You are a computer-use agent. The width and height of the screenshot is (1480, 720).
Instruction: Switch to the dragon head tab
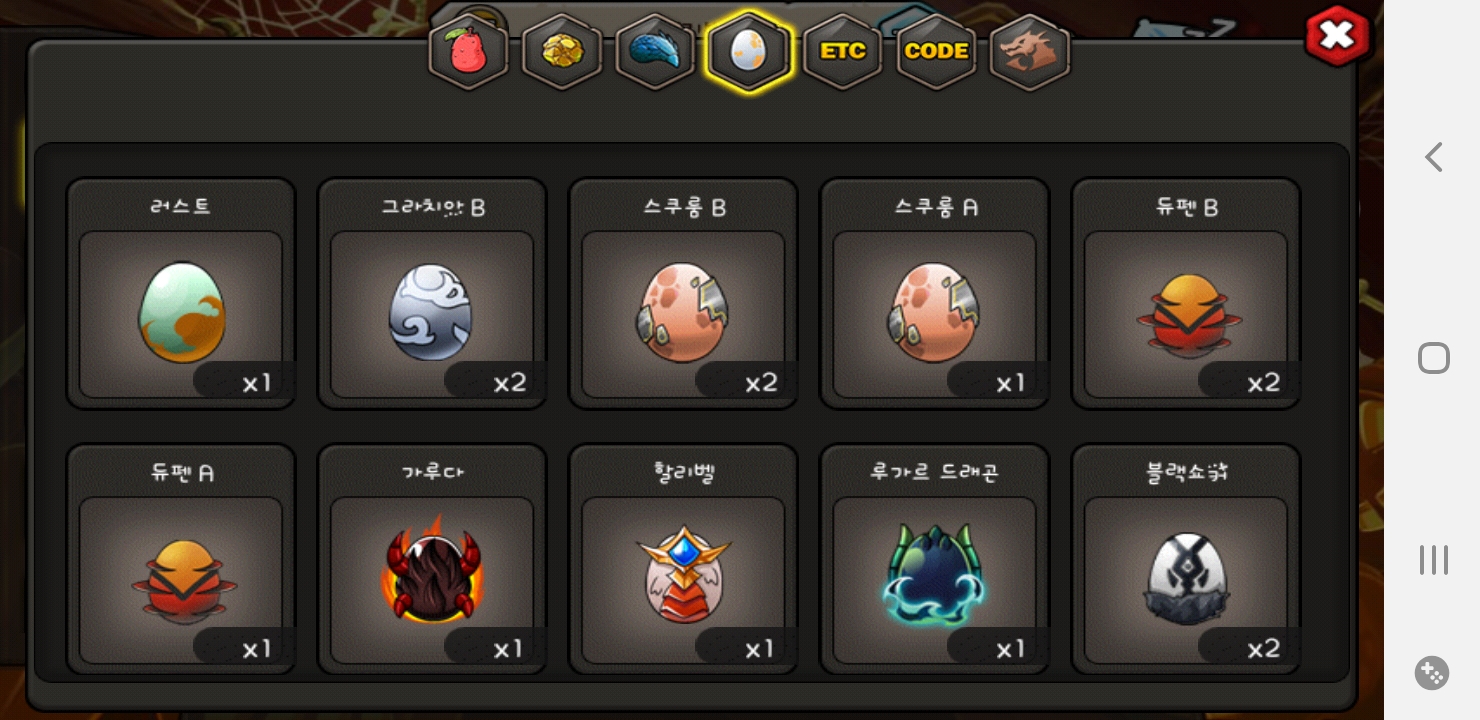(1030, 52)
